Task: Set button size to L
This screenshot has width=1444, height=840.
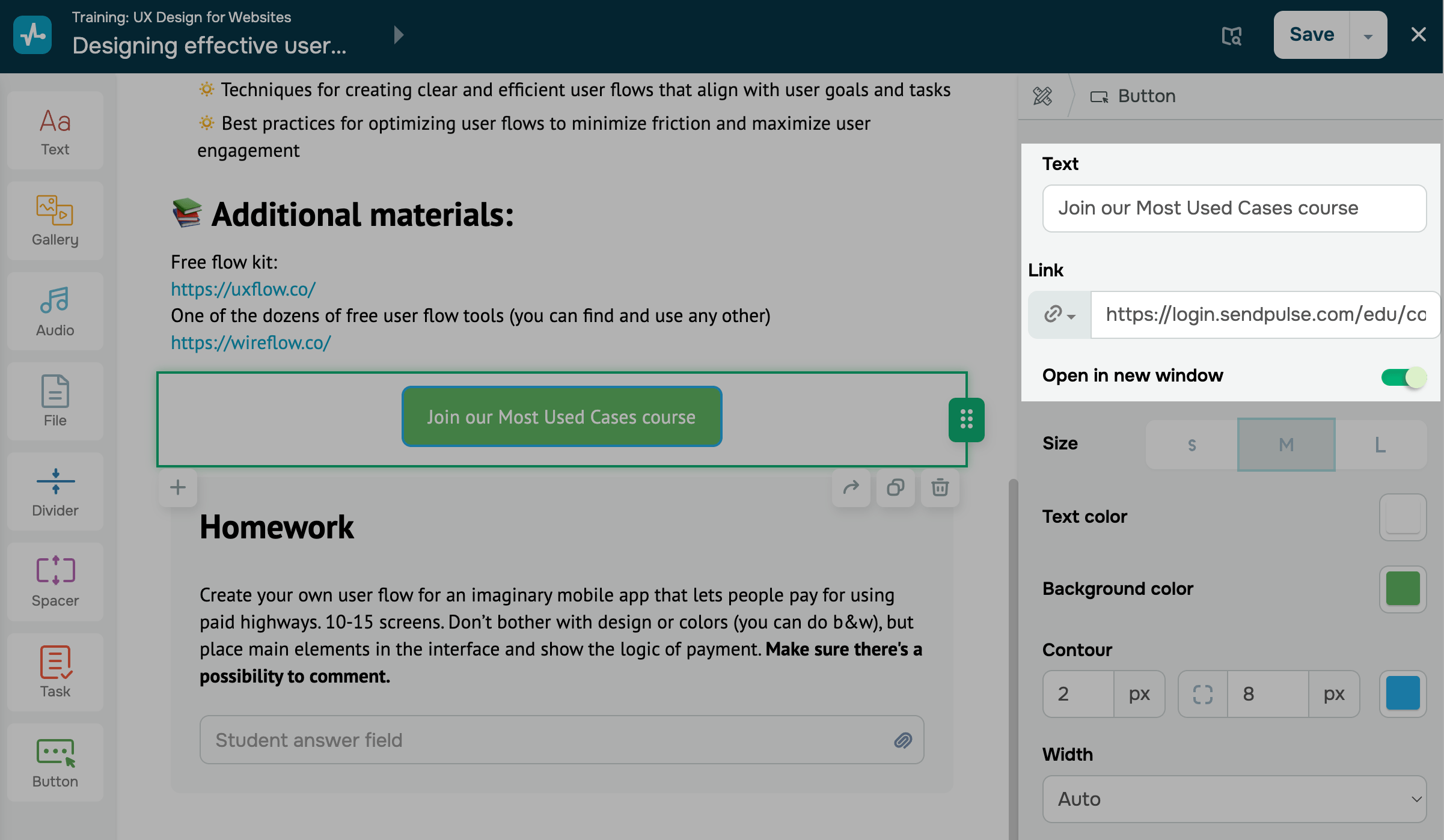Action: [x=1380, y=445]
